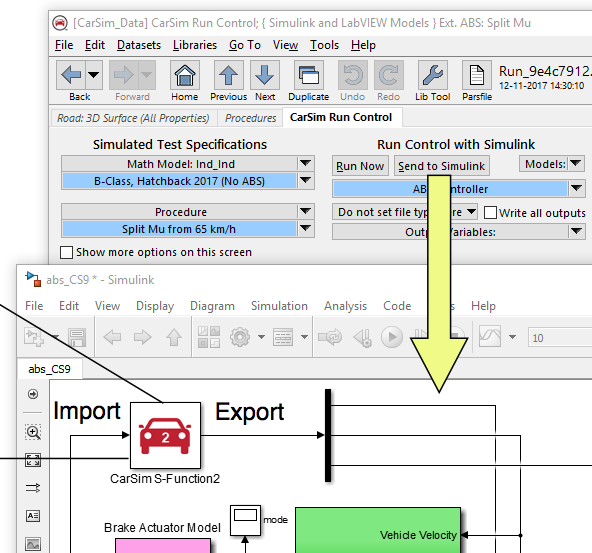Image resolution: width=592 pixels, height=553 pixels.
Task: Select the CarSim Run Control tab
Action: click(341, 117)
